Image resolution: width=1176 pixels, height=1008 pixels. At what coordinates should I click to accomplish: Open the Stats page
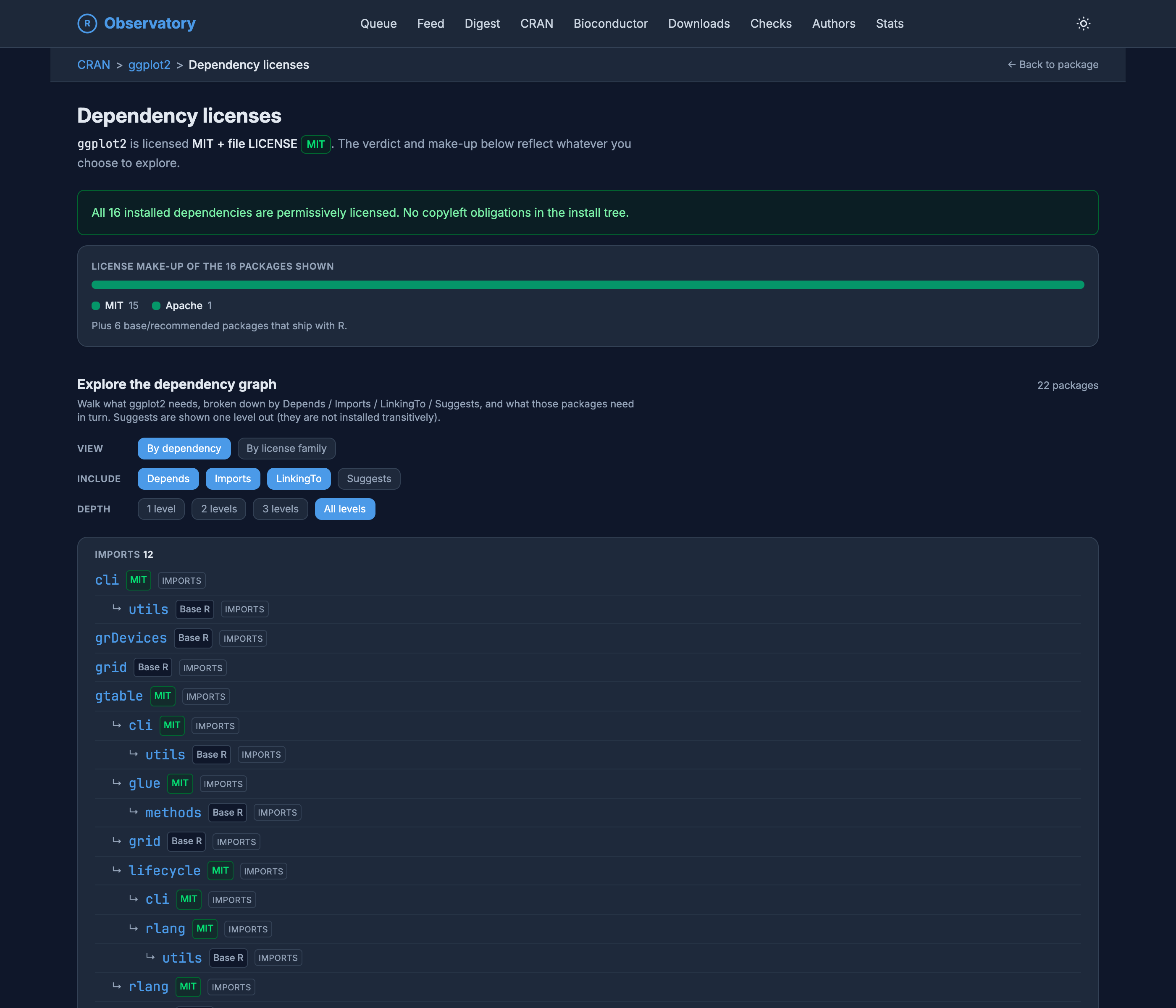point(890,23)
